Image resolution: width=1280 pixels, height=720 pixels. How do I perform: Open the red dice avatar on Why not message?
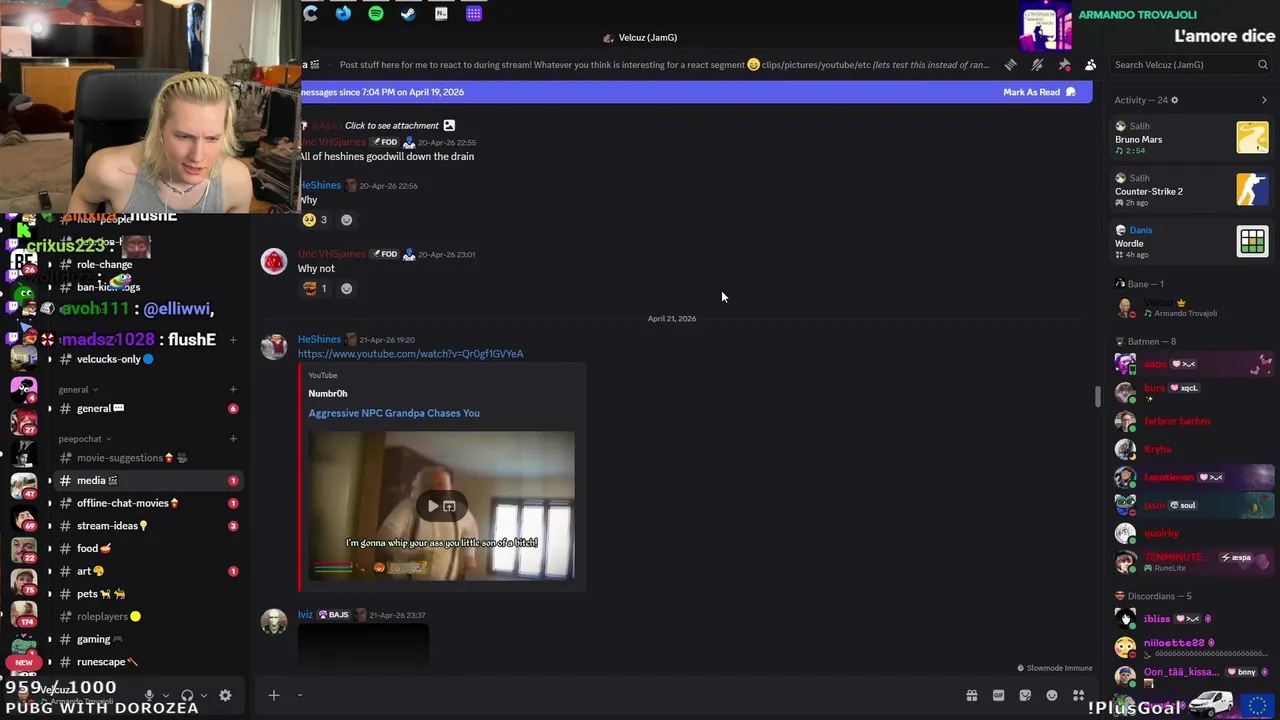(274, 261)
